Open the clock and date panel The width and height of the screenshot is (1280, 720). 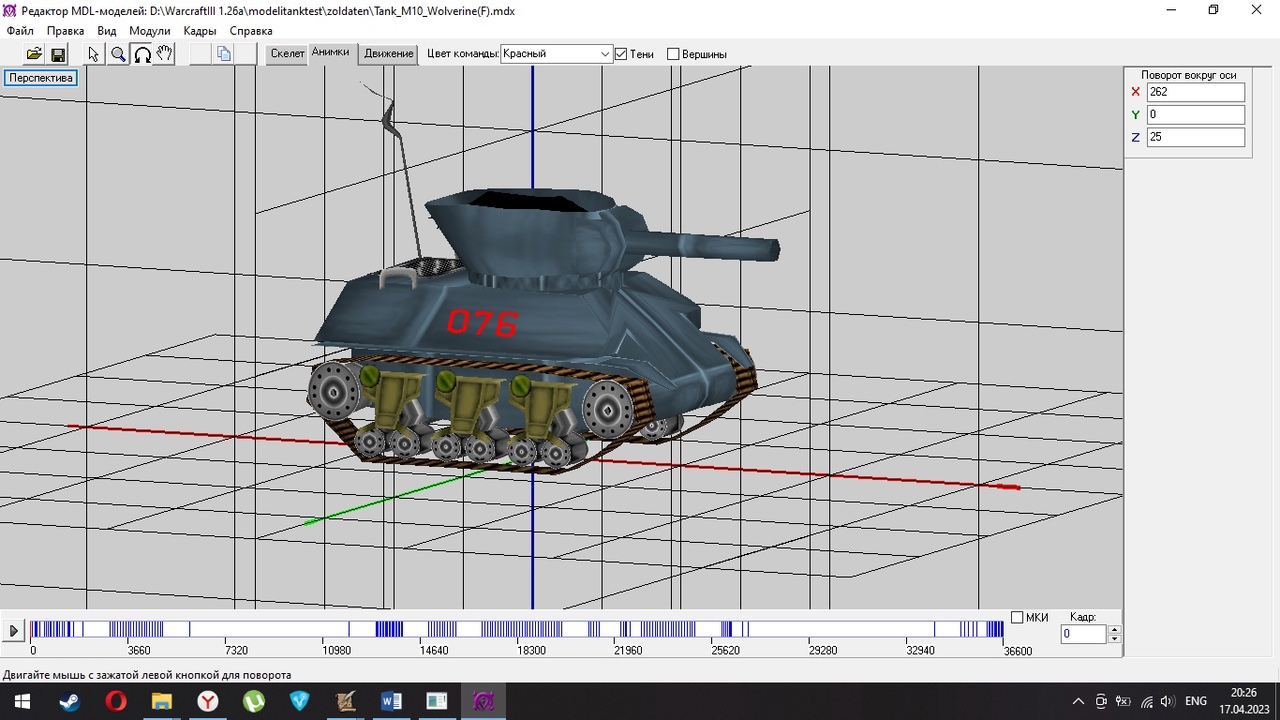[x=1243, y=700]
